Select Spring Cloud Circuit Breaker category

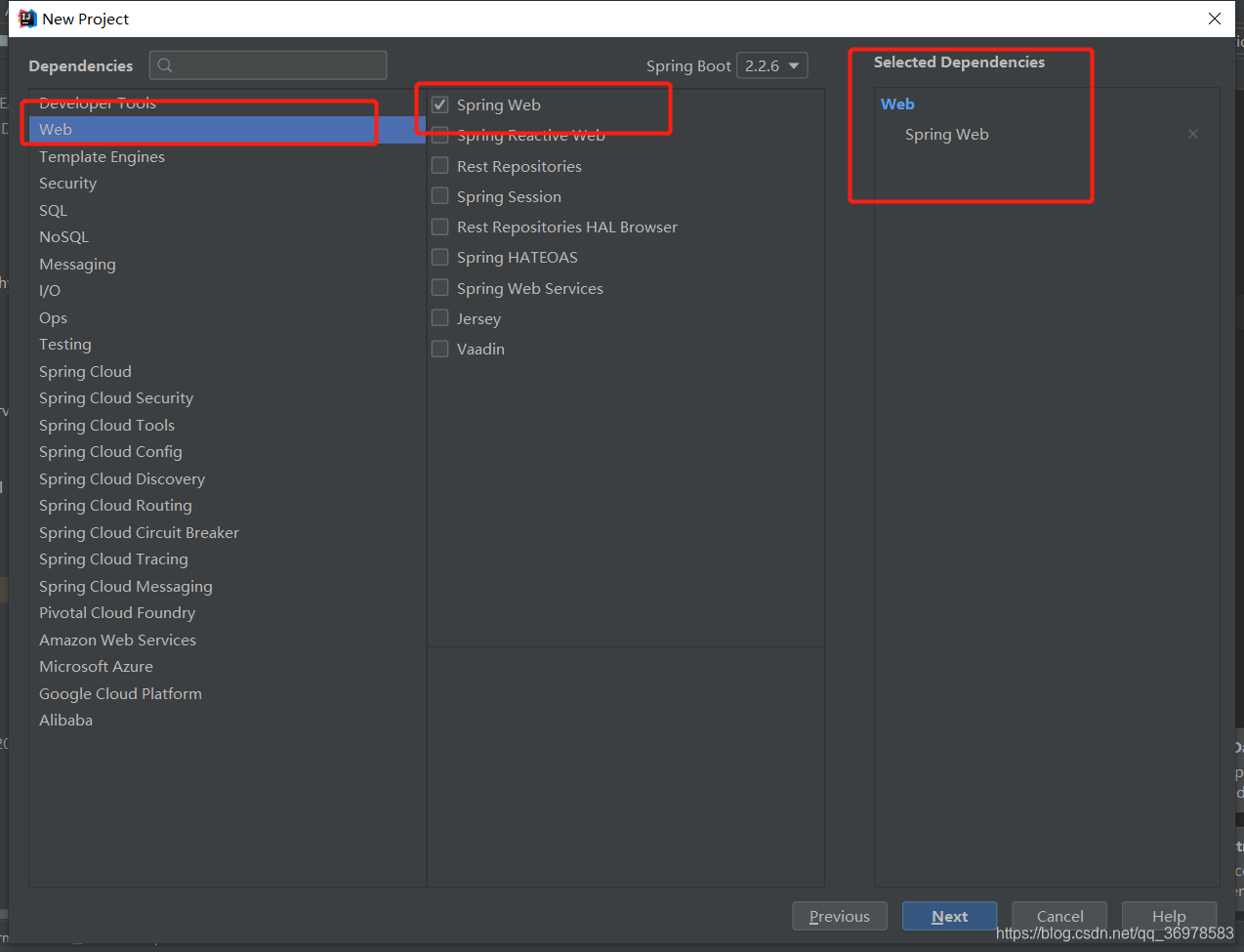coord(228,532)
